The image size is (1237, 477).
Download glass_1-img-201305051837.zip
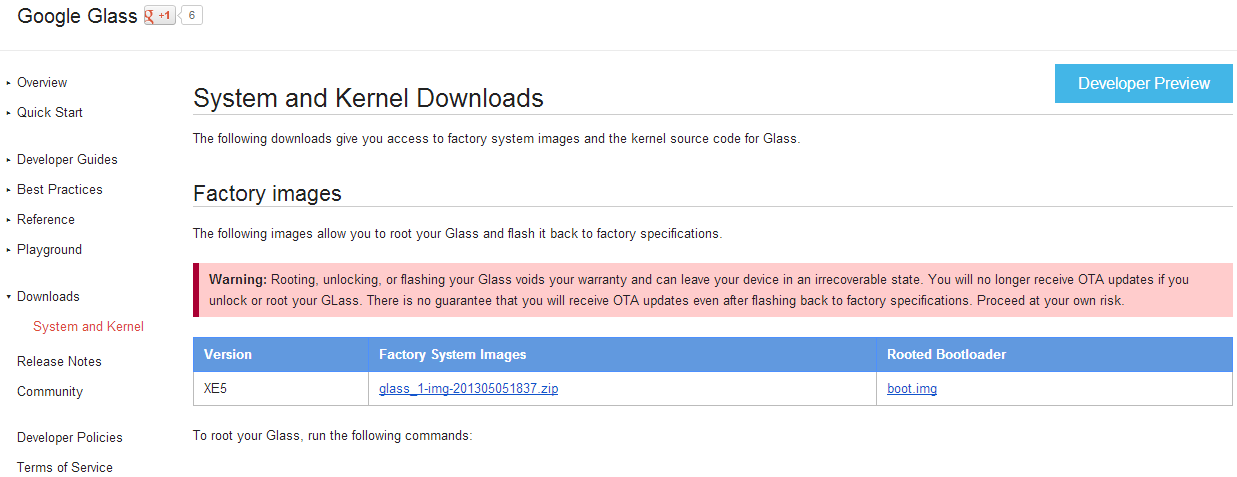click(x=469, y=389)
